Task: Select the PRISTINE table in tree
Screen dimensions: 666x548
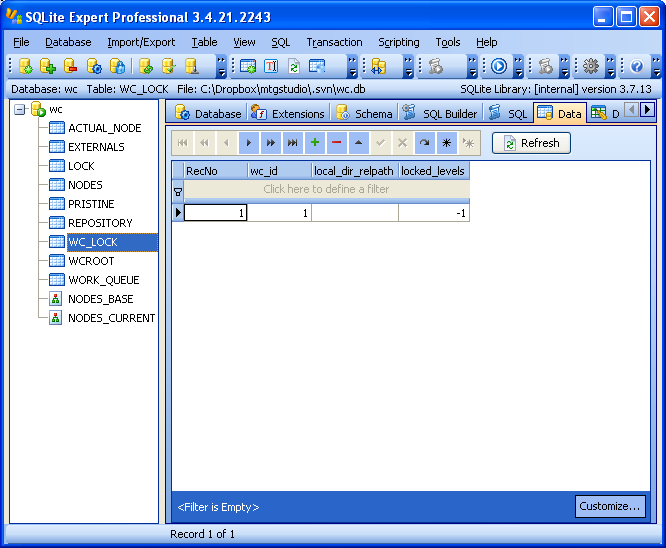Action: [91, 204]
